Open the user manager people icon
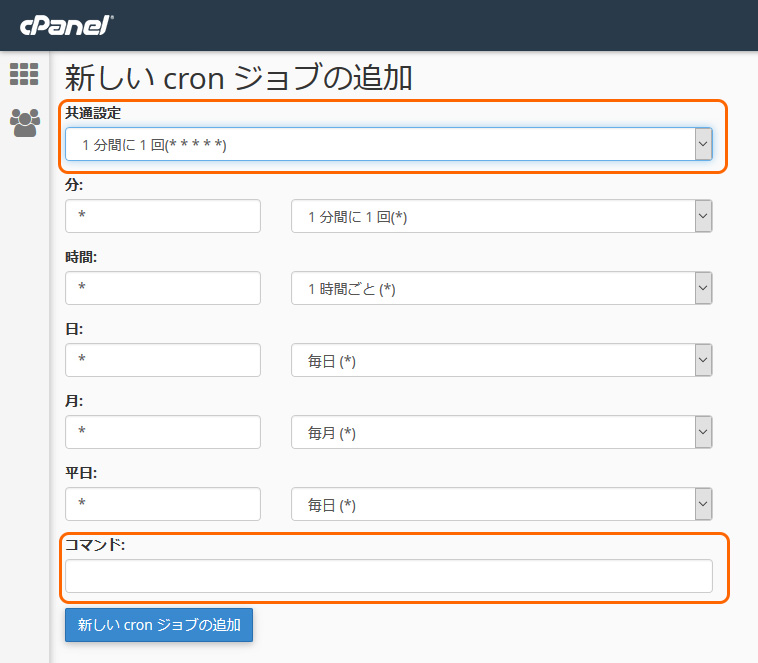Screen dimensions: 758x663 (x=25, y=123)
